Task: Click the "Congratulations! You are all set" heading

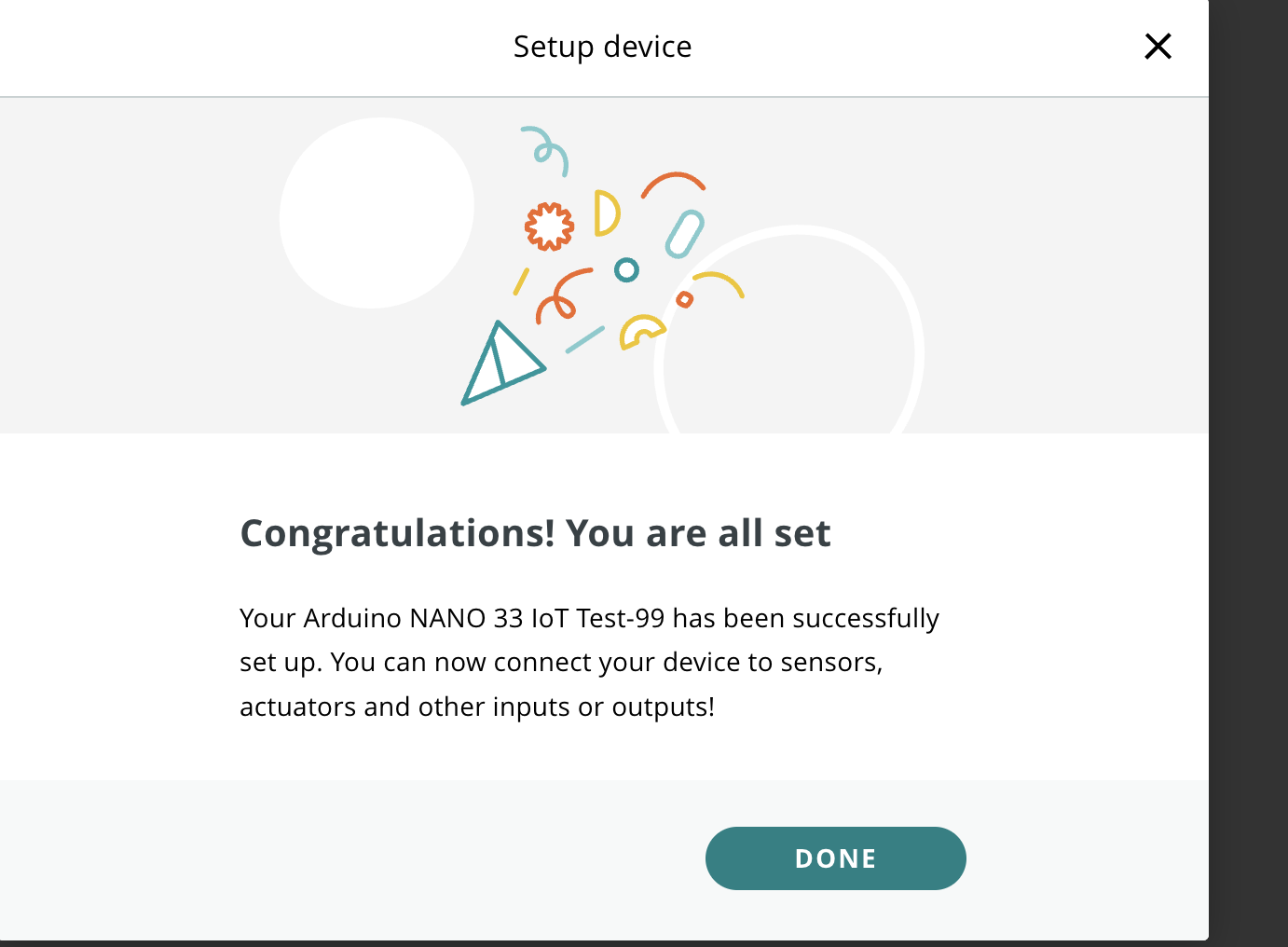Action: (535, 533)
